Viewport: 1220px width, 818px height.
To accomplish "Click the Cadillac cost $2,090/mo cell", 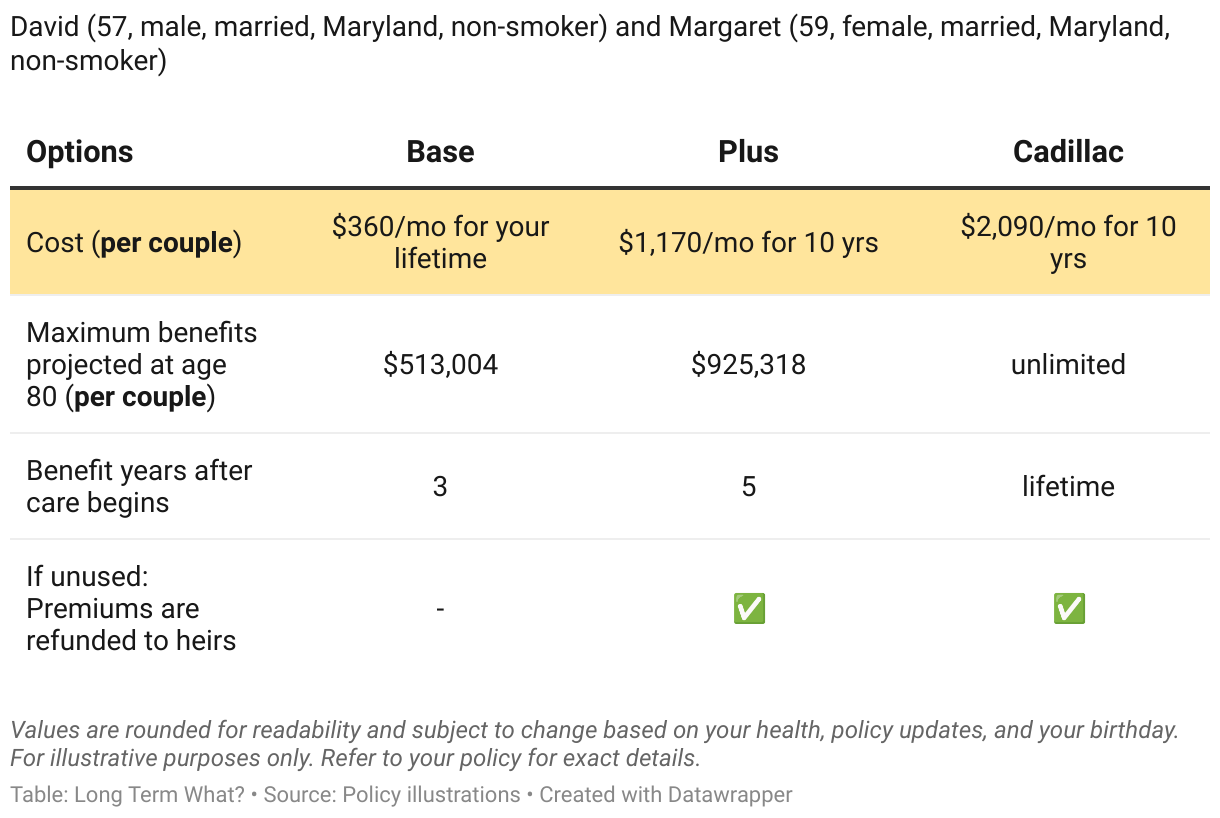I will (x=1068, y=242).
